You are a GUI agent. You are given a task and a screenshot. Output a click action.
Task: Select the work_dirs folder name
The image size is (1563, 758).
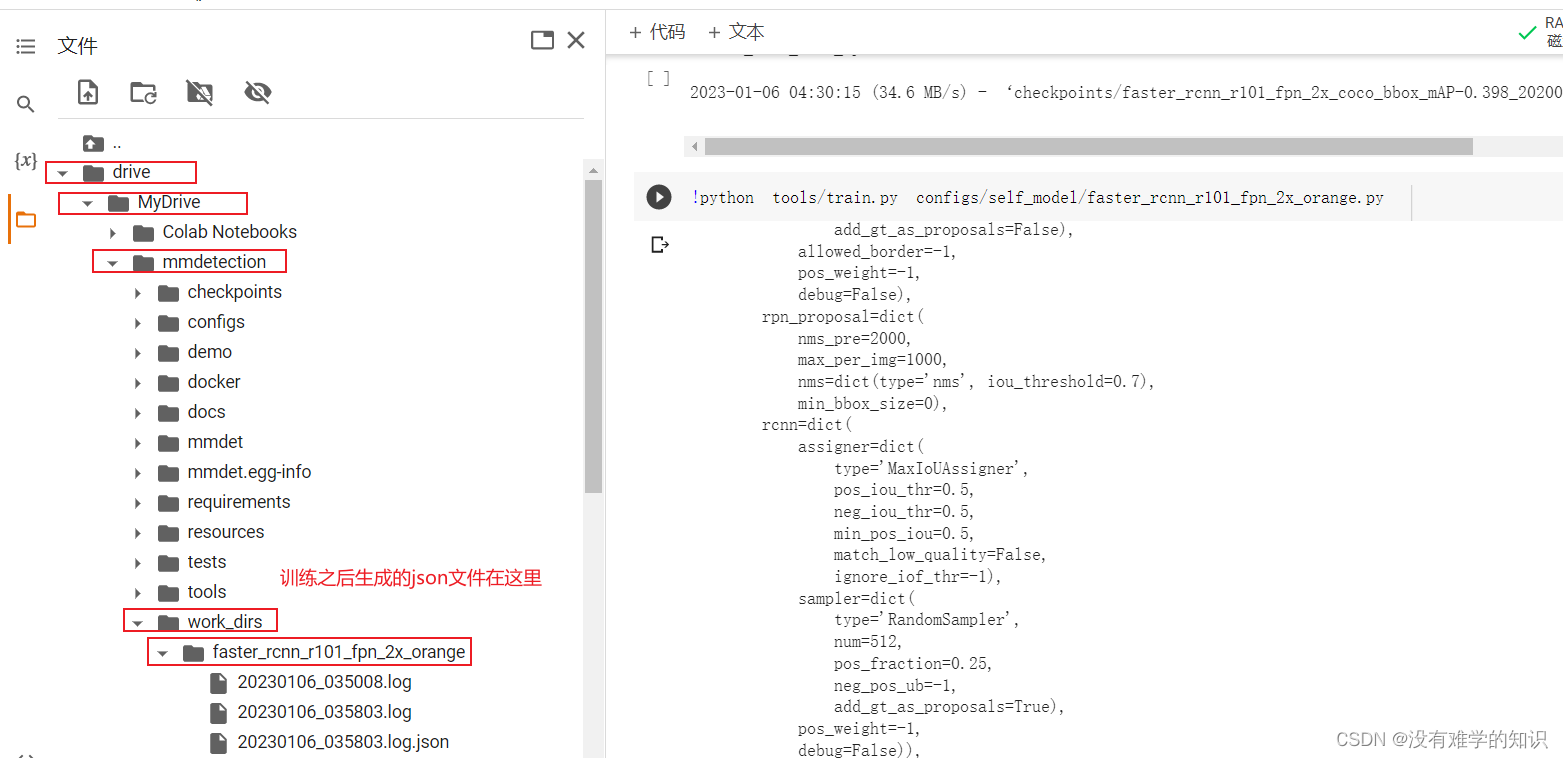225,622
